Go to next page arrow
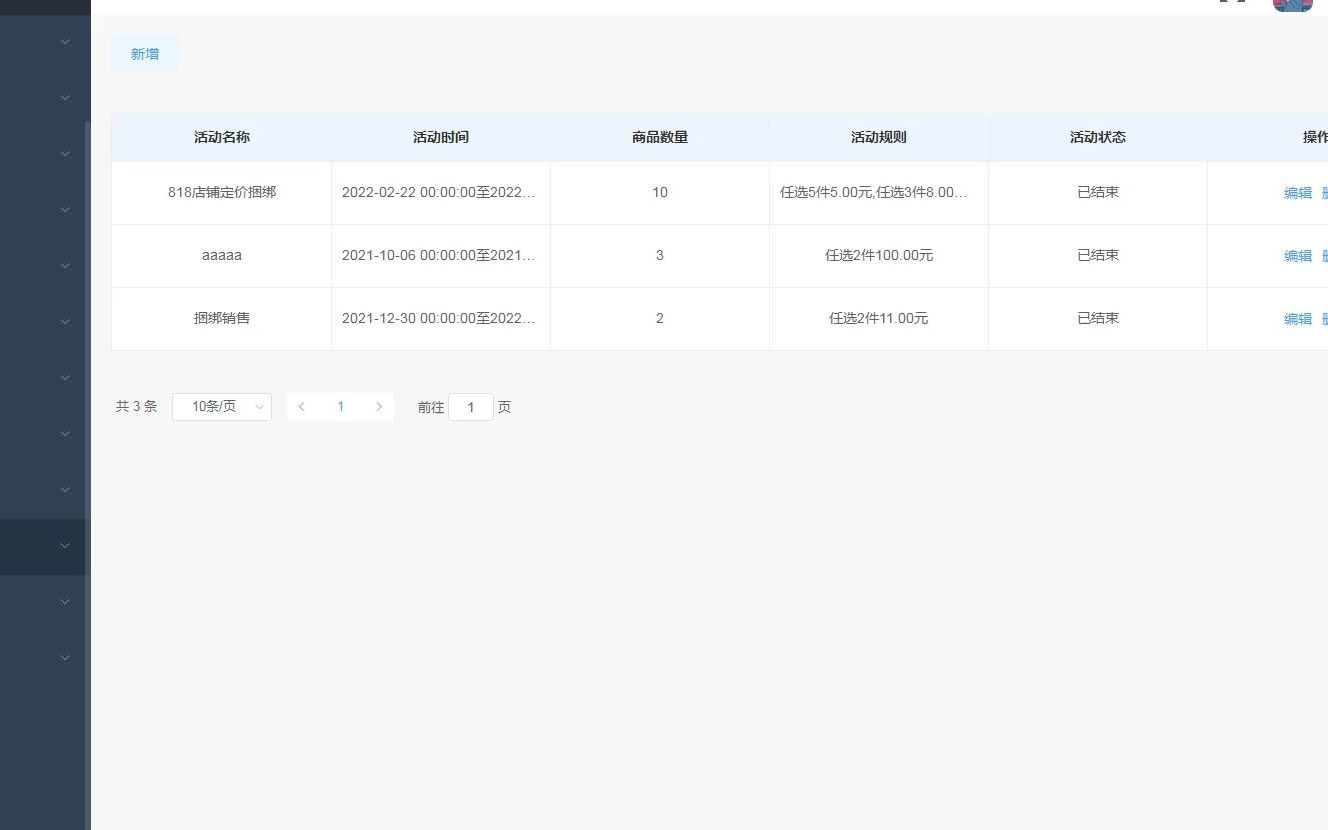The height and width of the screenshot is (830, 1328). (379, 407)
